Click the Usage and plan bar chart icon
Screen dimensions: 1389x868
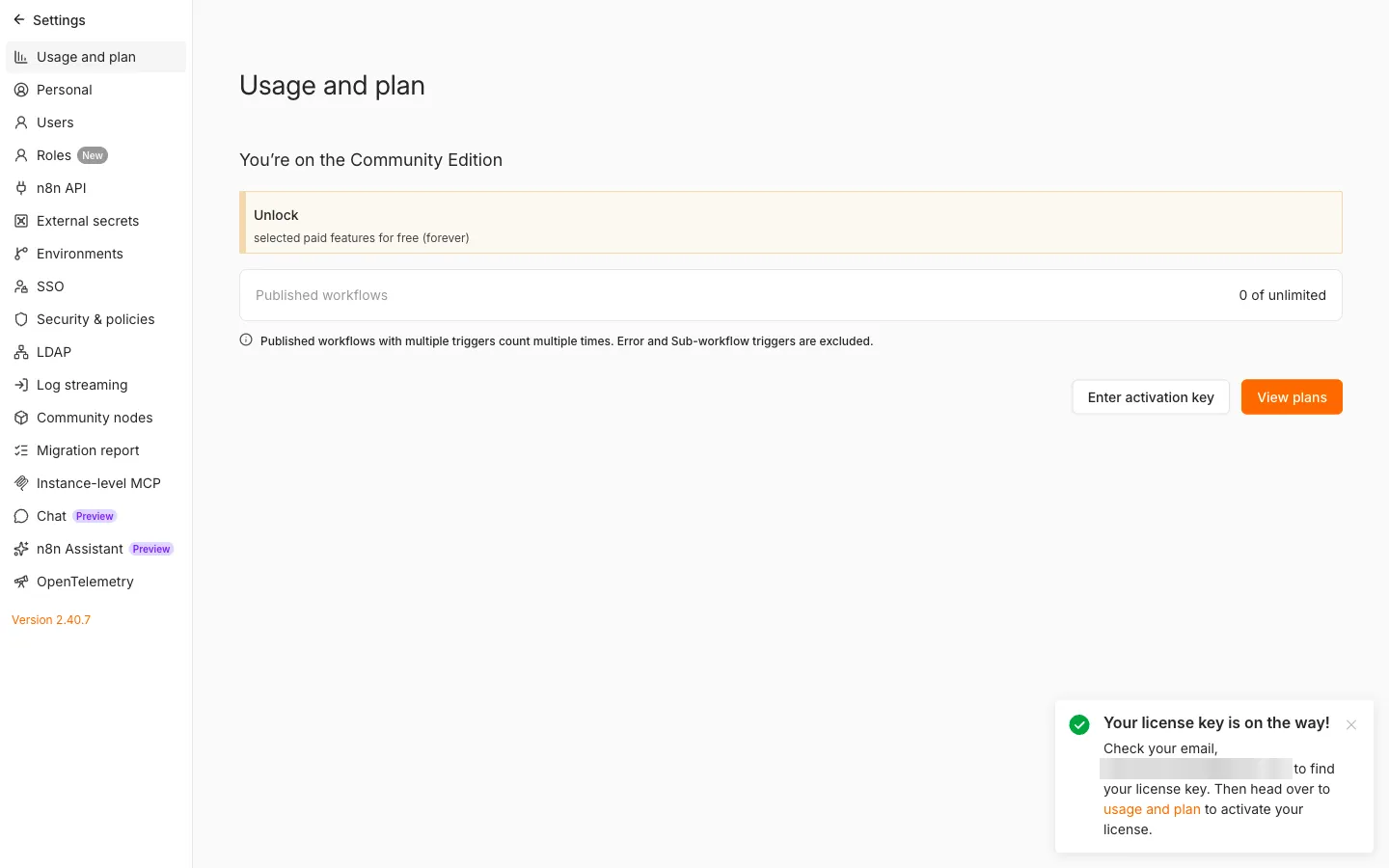[x=21, y=57]
